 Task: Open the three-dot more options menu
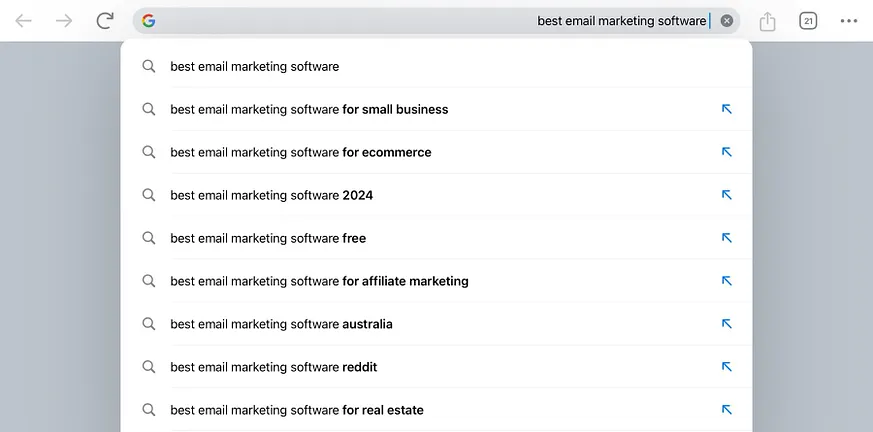(x=849, y=21)
